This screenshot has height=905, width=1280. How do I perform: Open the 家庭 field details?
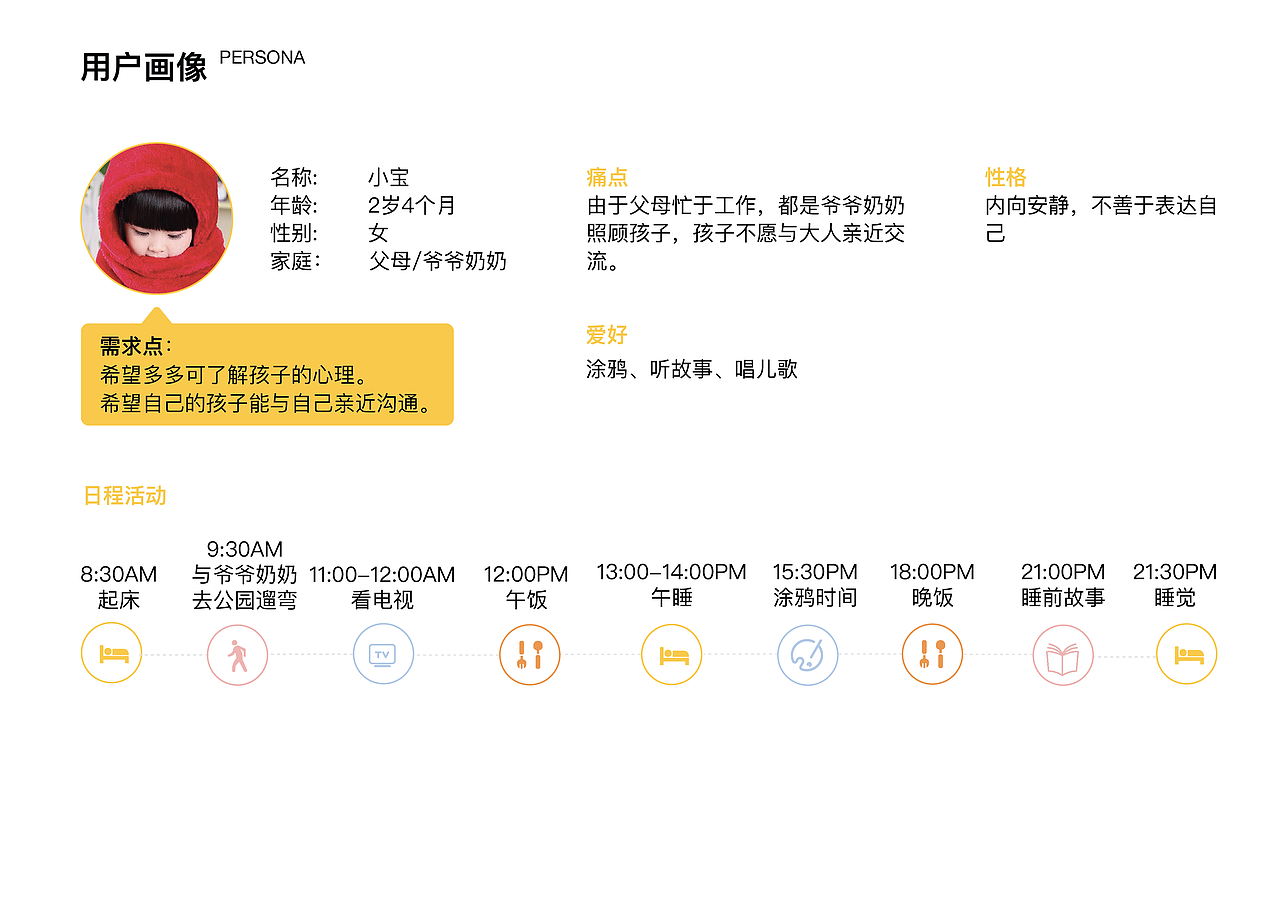pyautogui.click(x=295, y=261)
